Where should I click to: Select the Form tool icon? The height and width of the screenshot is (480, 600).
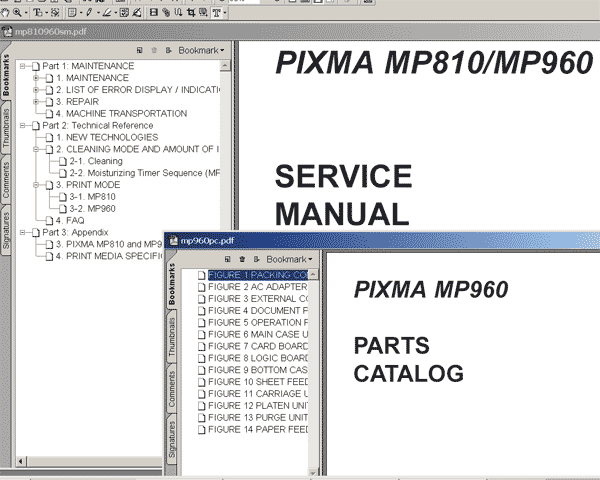[203, 13]
